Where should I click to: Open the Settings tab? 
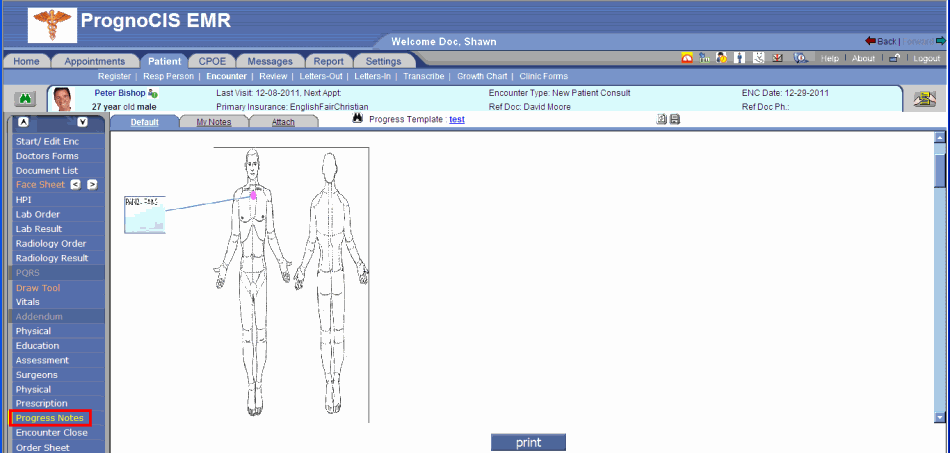[x=383, y=61]
